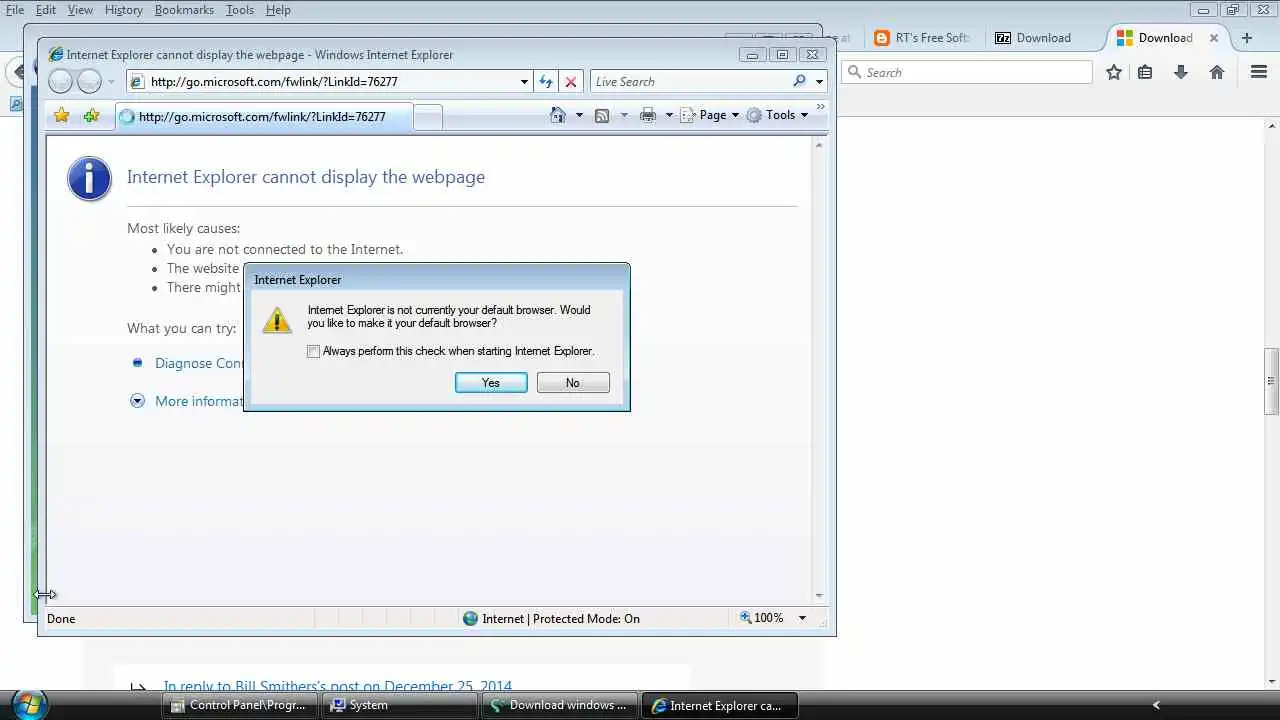Show hidden system tray icons arrow
The image size is (1280, 720).
point(1156,705)
